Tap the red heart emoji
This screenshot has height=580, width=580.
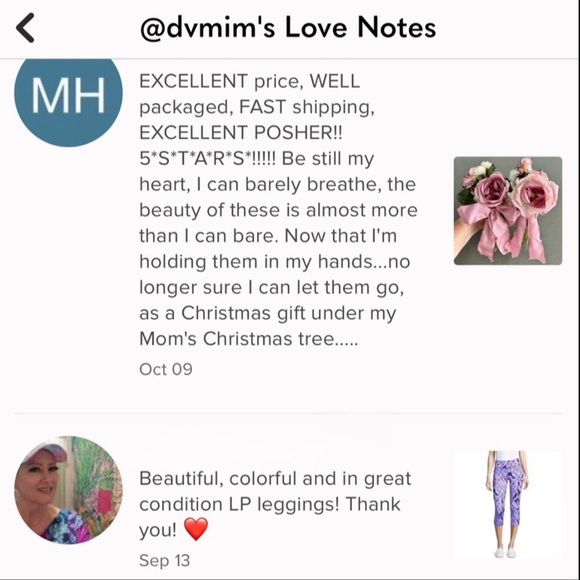(196, 529)
